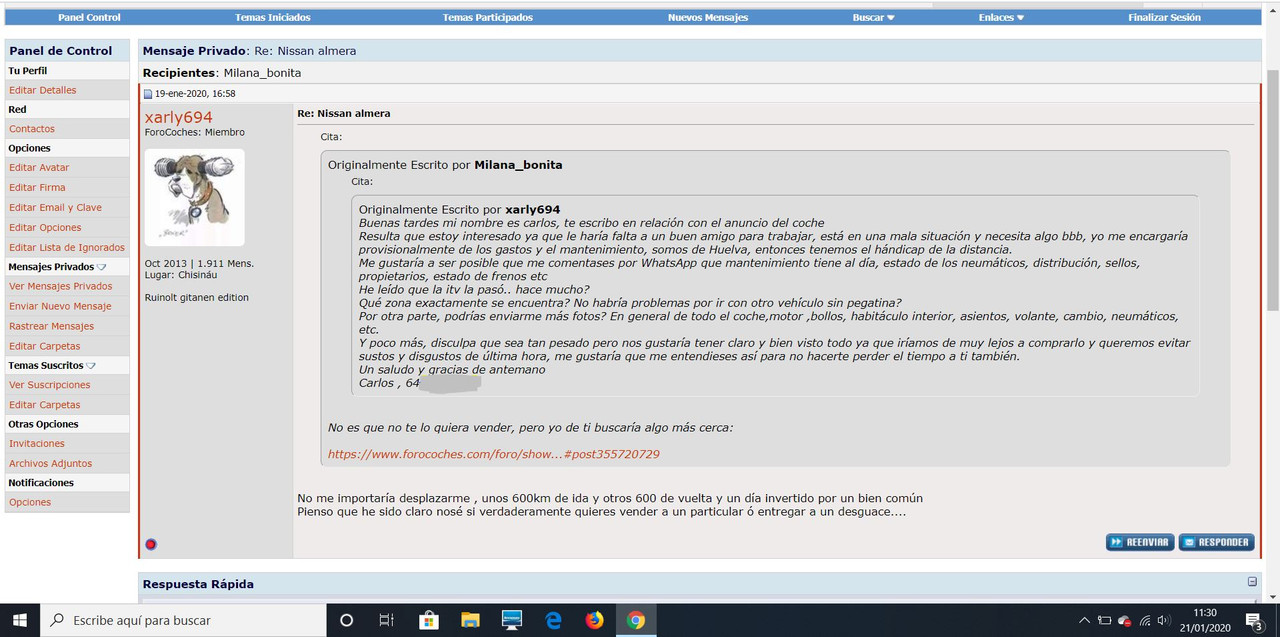The width and height of the screenshot is (1280, 637).
Task: Click Opciones under Notificaciones
Action: tap(30, 503)
